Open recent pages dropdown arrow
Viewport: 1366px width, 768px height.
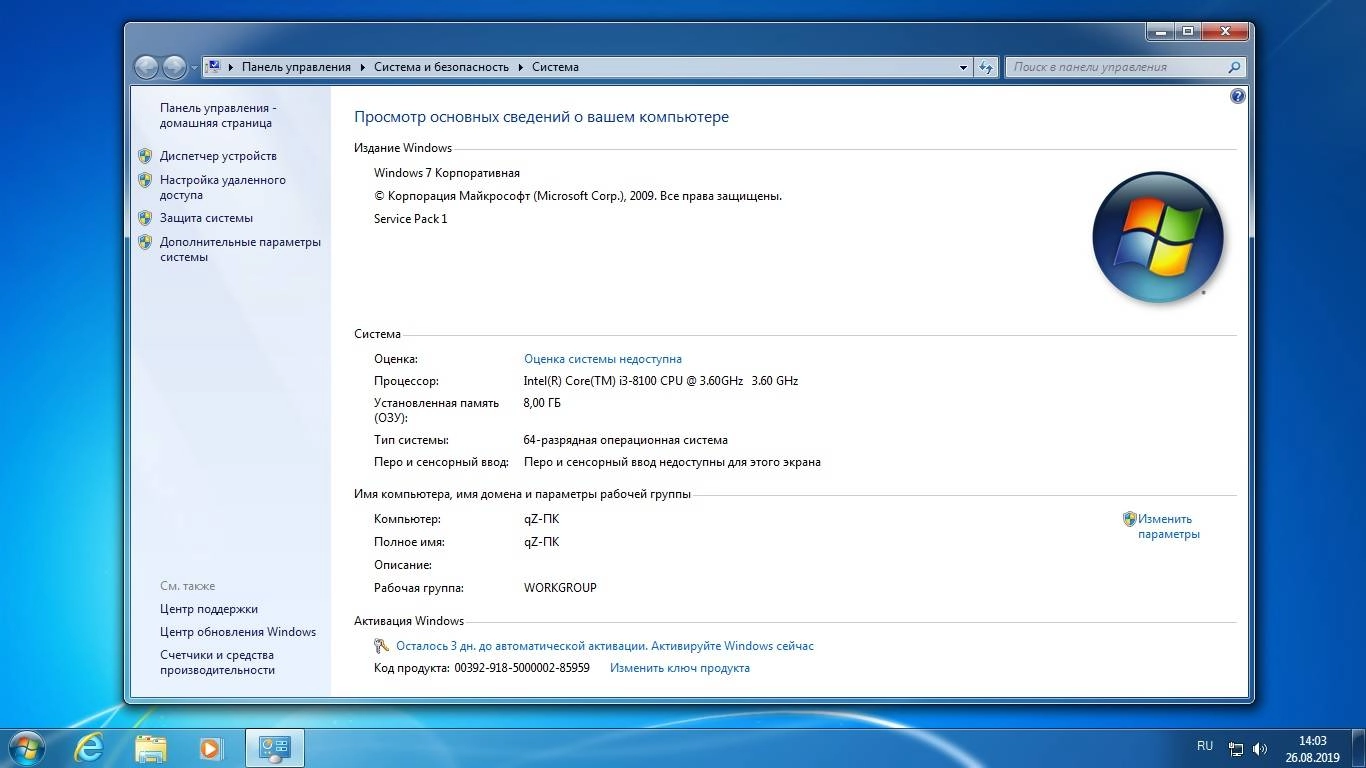point(194,68)
